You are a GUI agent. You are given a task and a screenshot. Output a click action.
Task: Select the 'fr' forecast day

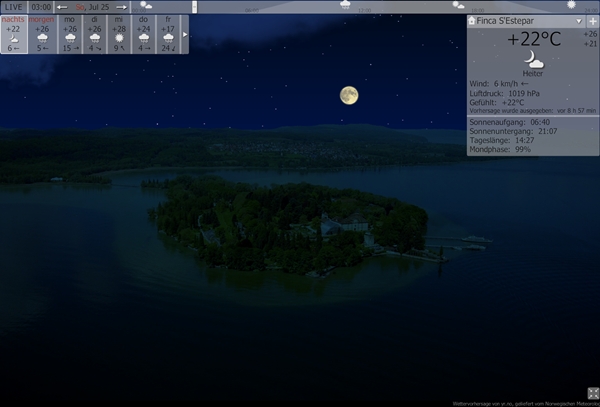(x=168, y=34)
